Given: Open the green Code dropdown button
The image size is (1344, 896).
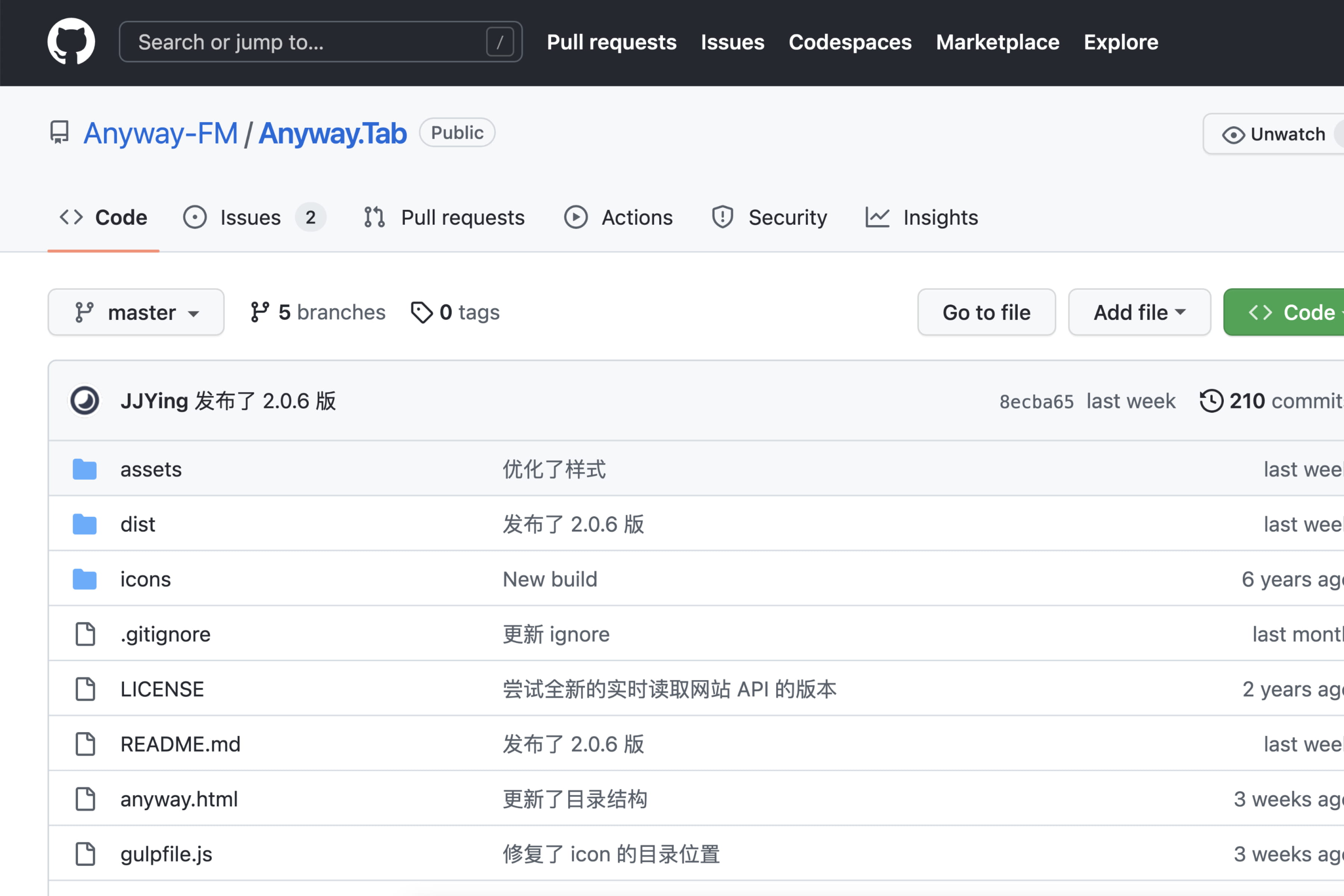Looking at the screenshot, I should pyautogui.click(x=1284, y=312).
